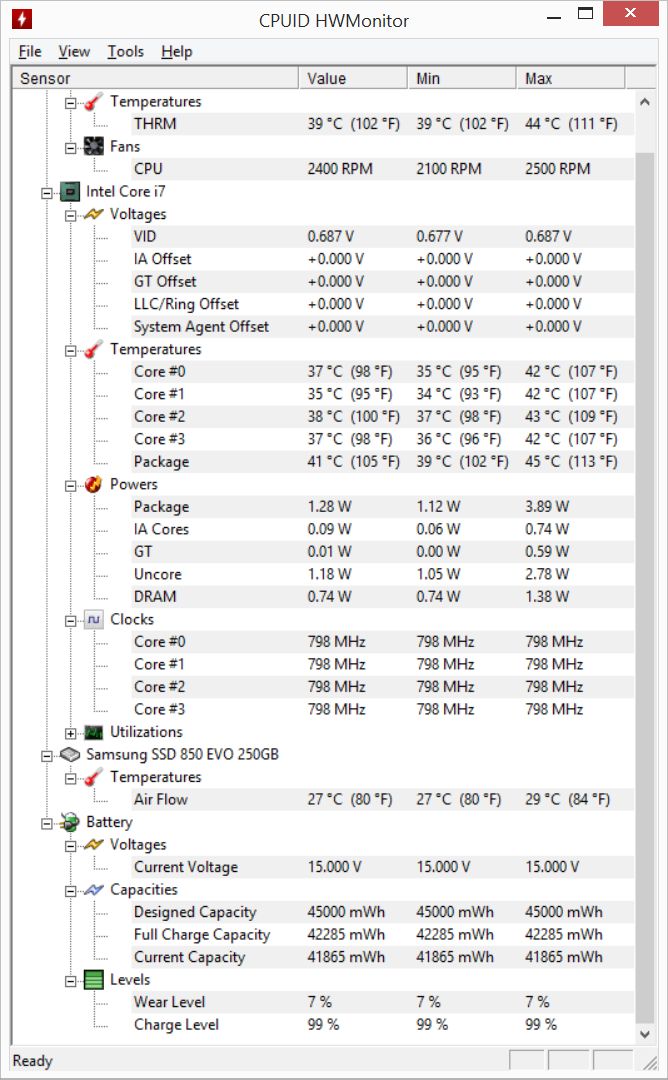668x1080 pixels.
Task: Click the scrollbar down arrow
Action: (x=645, y=1034)
